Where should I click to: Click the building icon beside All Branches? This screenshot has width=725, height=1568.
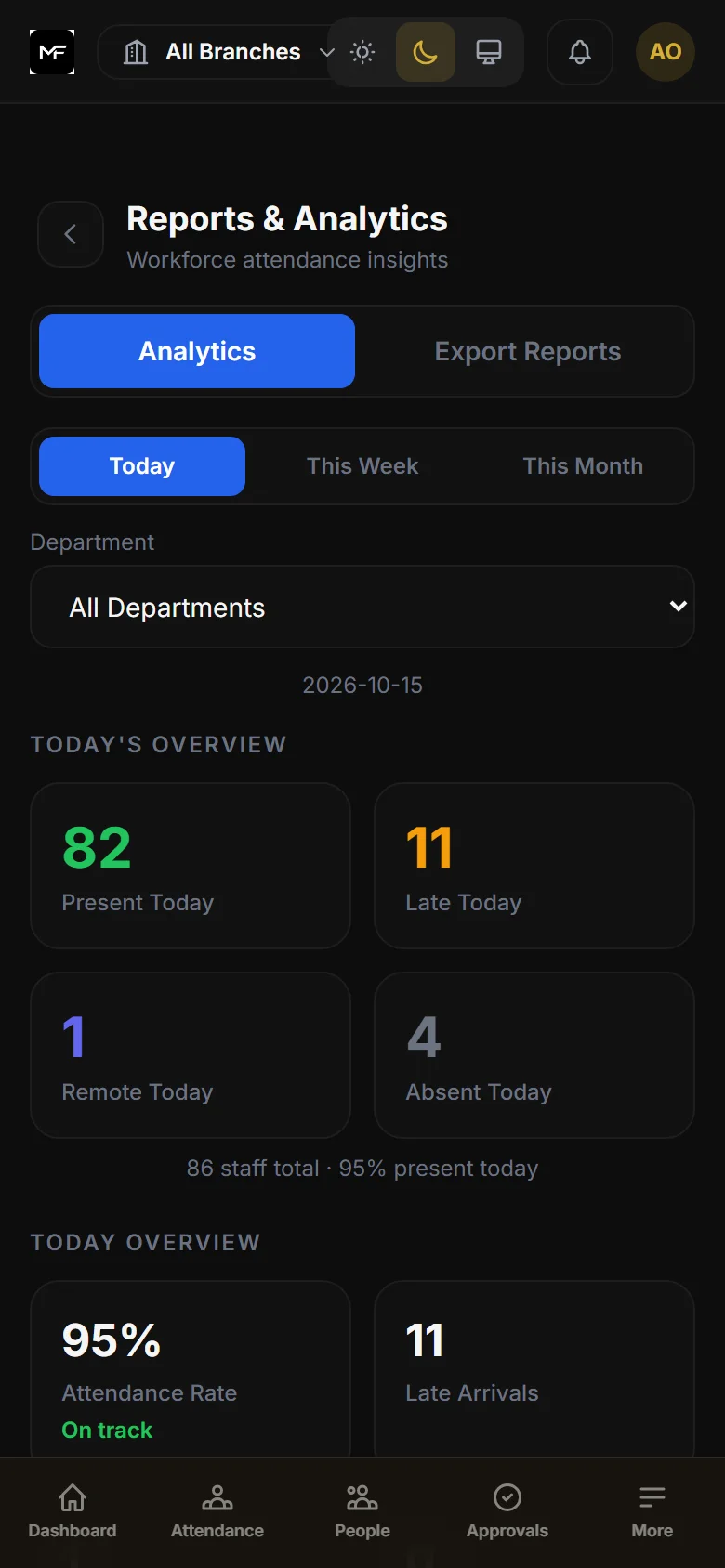click(136, 52)
